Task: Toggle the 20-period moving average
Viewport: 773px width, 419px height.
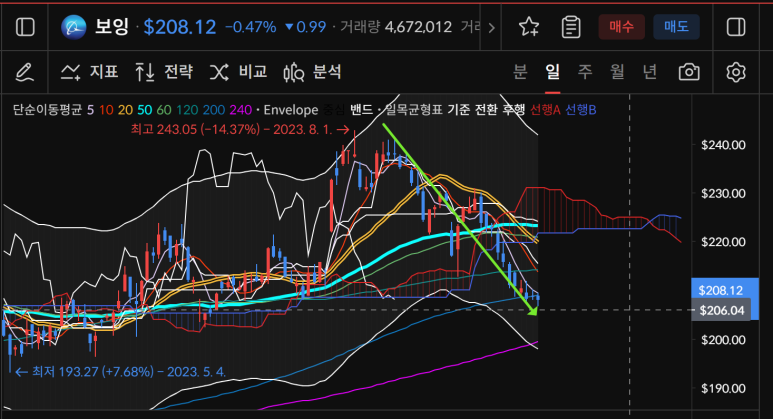Action: 125,109
